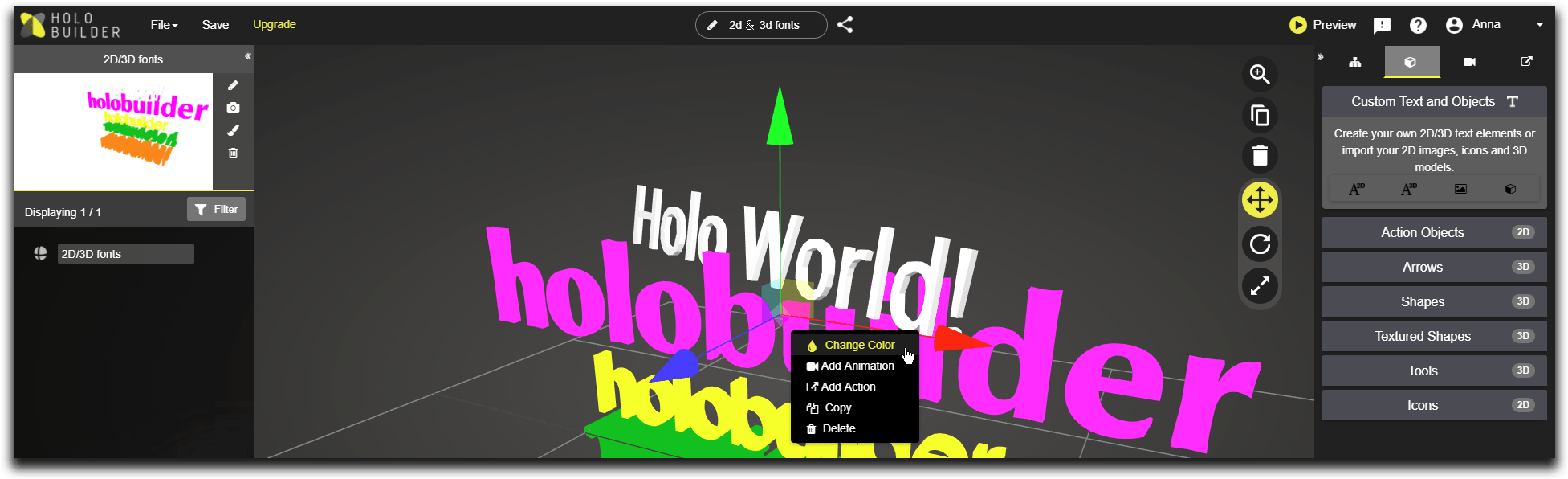Expand the Tools section
Image resolution: width=1568 pixels, height=479 pixels.
pyautogui.click(x=1434, y=371)
